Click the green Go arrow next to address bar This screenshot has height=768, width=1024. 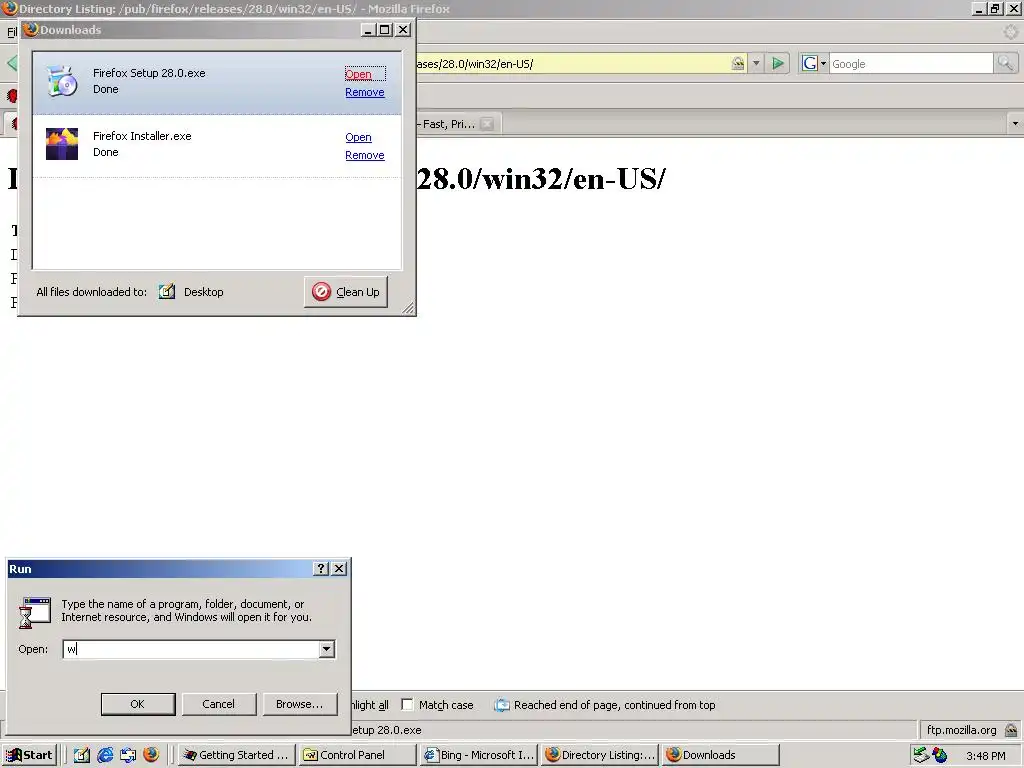tap(778, 63)
